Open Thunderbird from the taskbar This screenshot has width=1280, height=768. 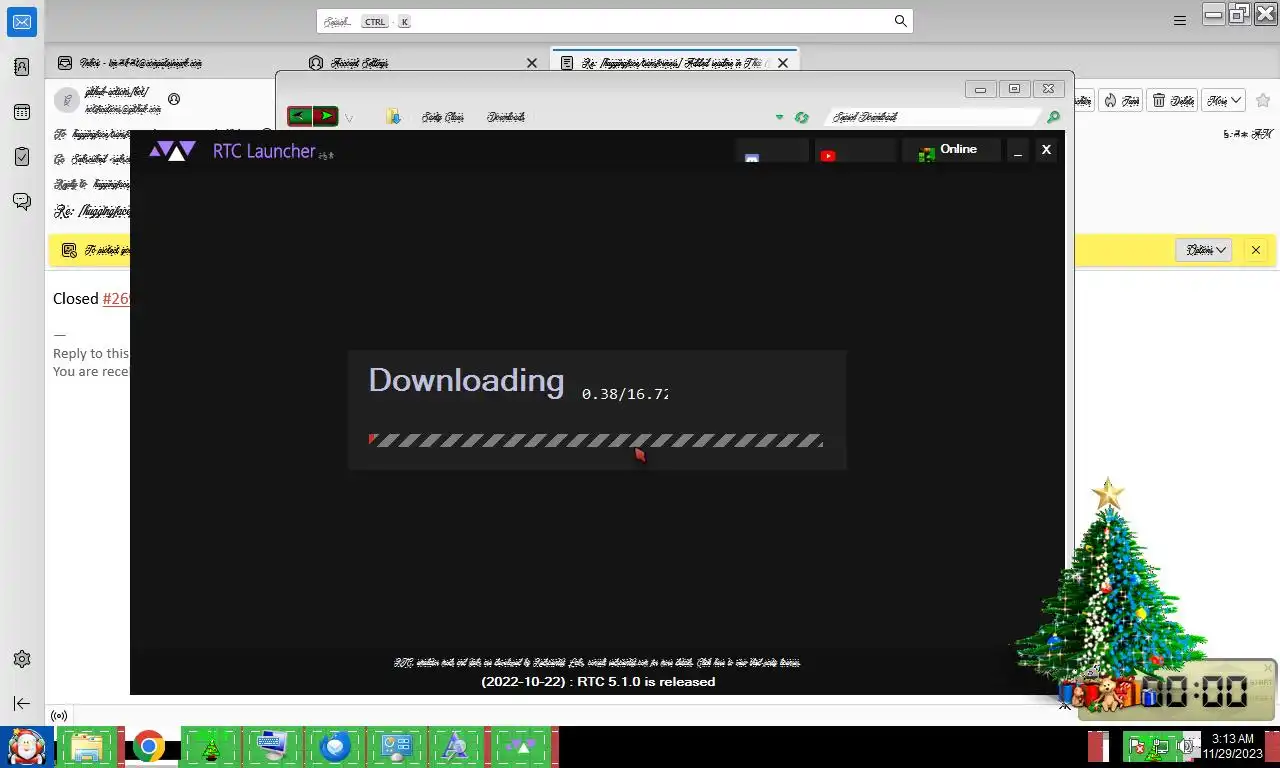pos(335,747)
